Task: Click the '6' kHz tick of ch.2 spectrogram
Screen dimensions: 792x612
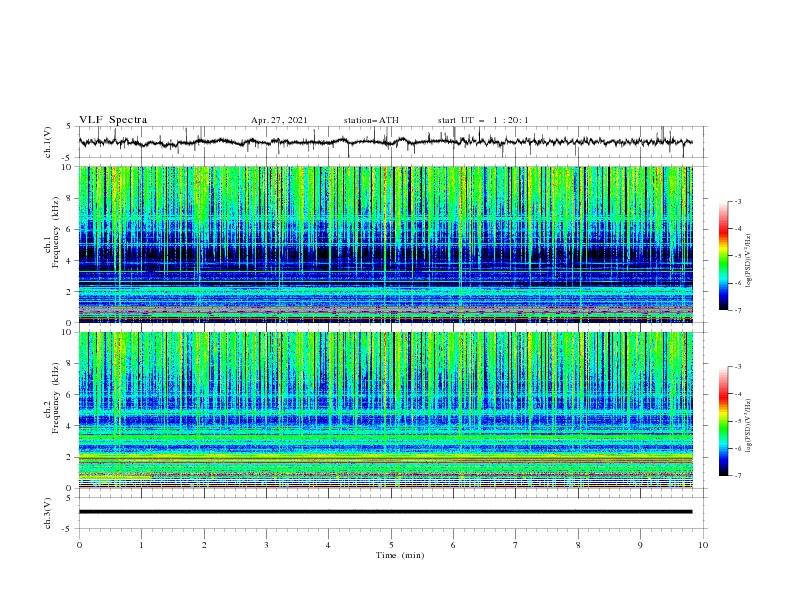Action: 70,395
